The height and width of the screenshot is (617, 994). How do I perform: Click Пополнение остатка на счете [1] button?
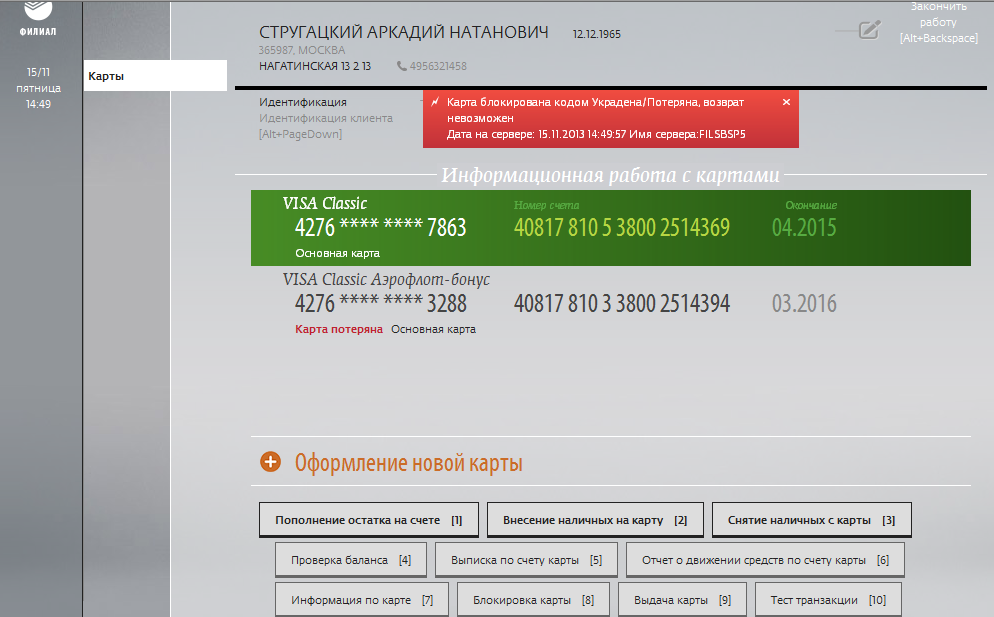(x=369, y=520)
